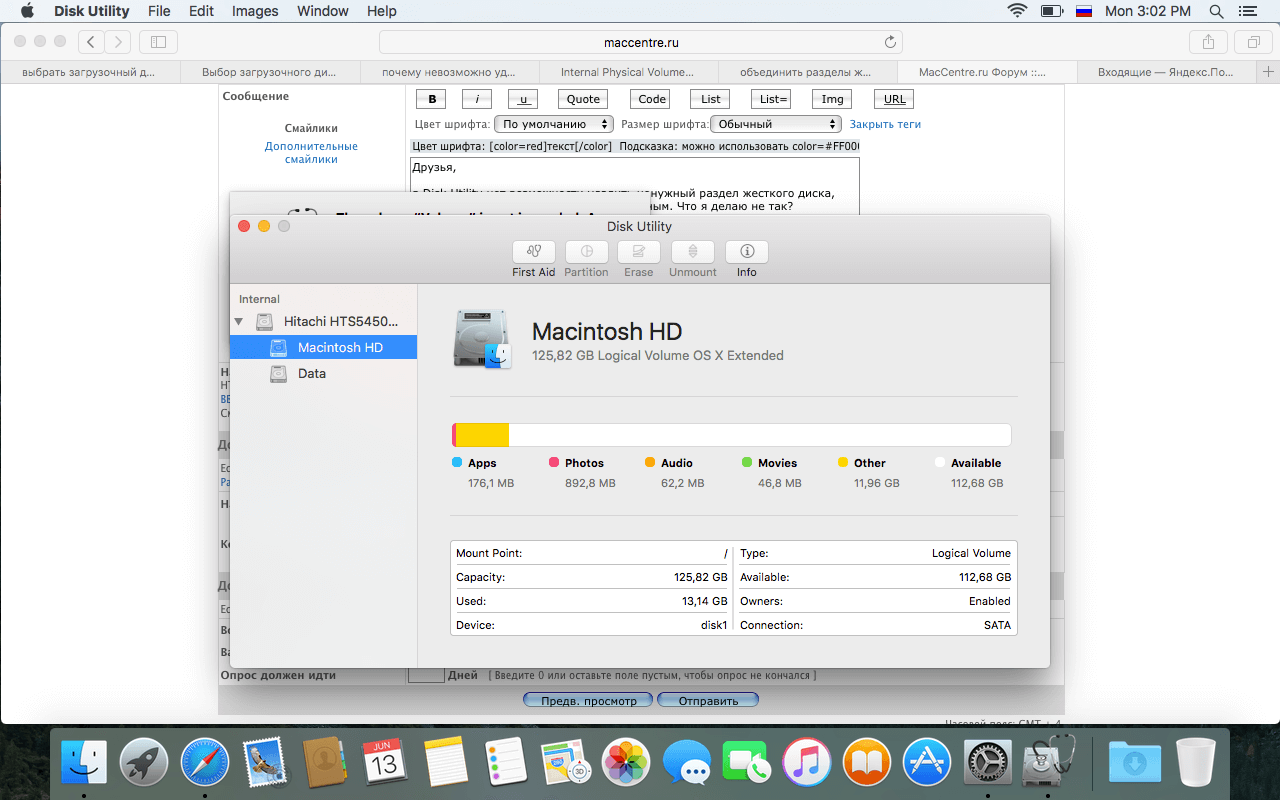
Task: Click the italic i formatting button
Action: (477, 99)
